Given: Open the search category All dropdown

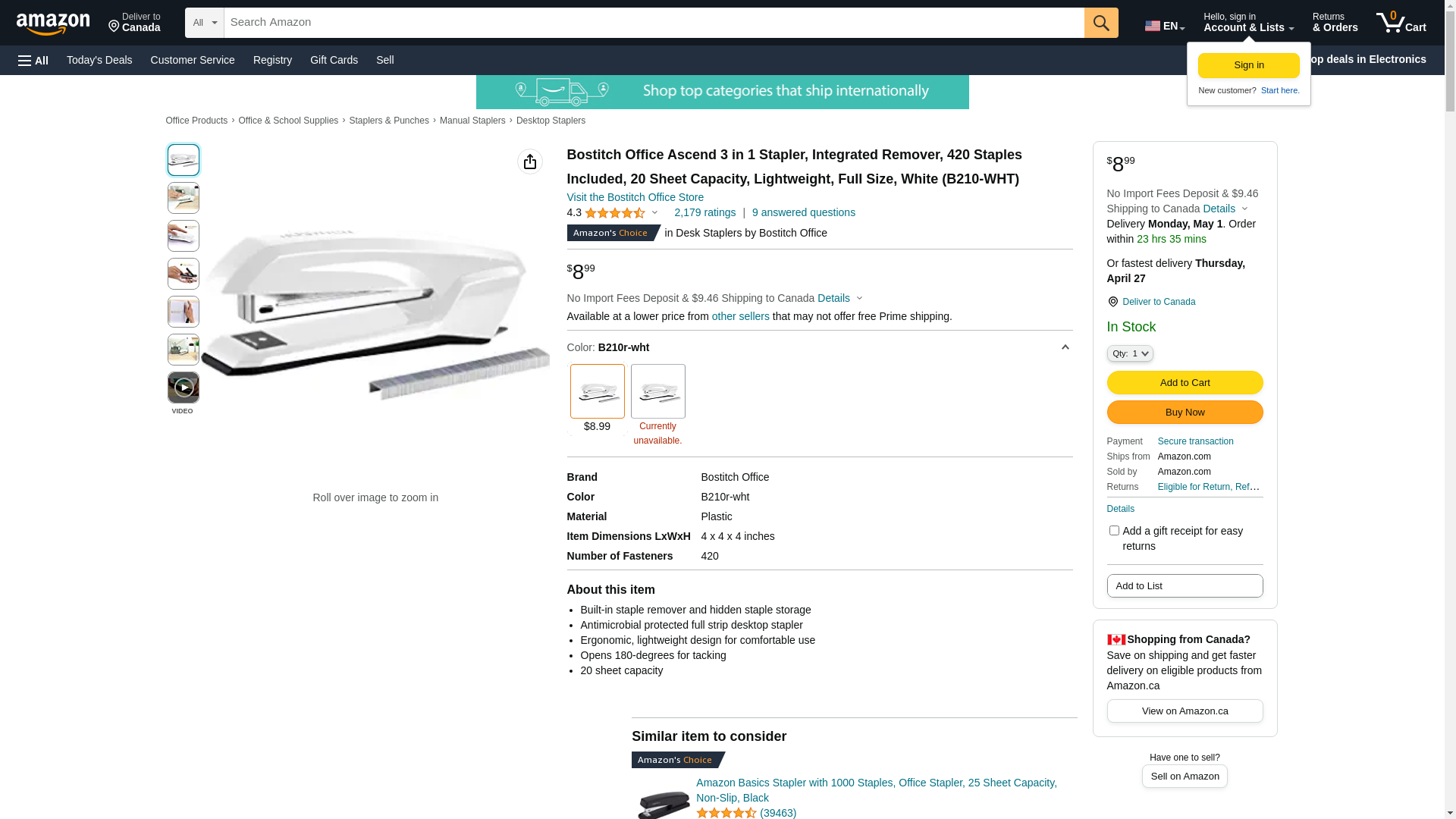Looking at the screenshot, I should click(x=205, y=23).
